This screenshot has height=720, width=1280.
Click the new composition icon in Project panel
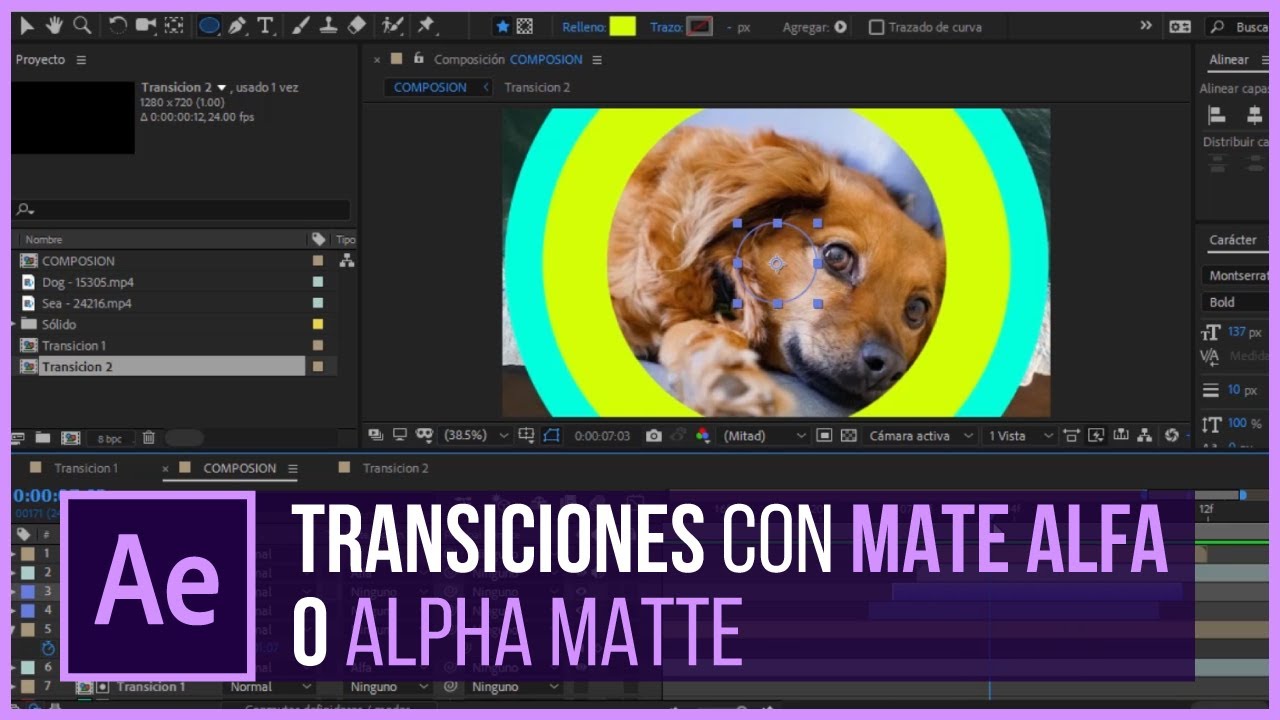coord(70,438)
